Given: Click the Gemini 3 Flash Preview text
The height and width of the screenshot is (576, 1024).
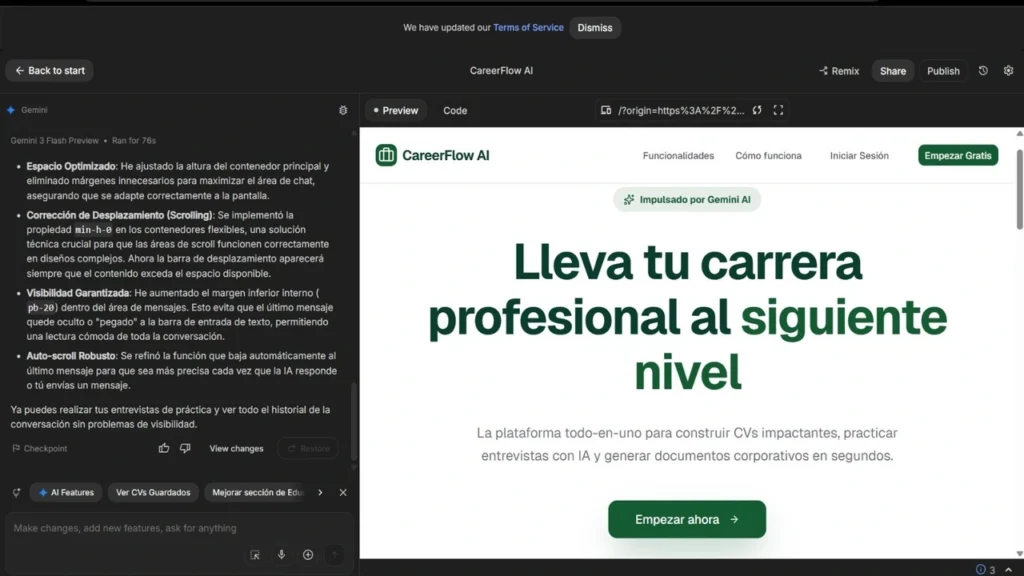Looking at the screenshot, I should click(x=54, y=140).
